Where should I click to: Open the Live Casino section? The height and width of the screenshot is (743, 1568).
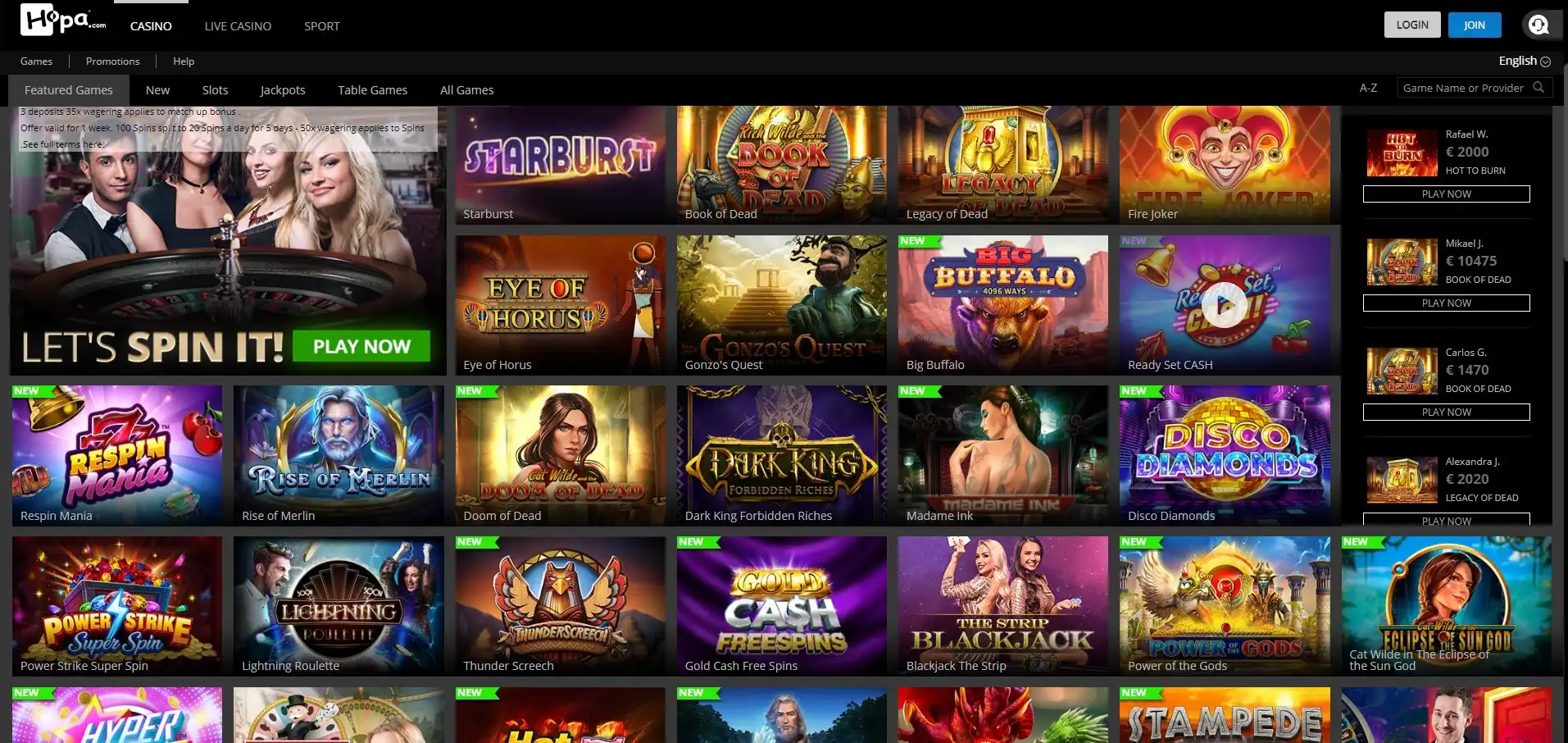[x=238, y=26]
